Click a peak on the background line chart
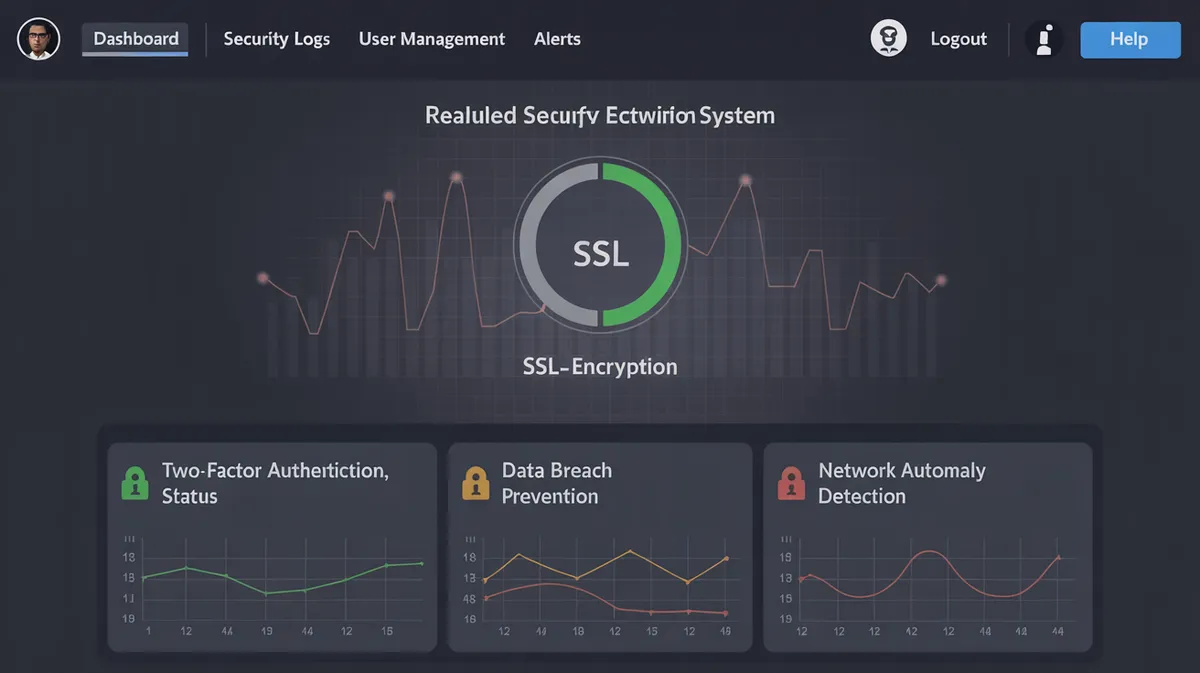The width and height of the screenshot is (1200, 673). pyautogui.click(x=459, y=177)
